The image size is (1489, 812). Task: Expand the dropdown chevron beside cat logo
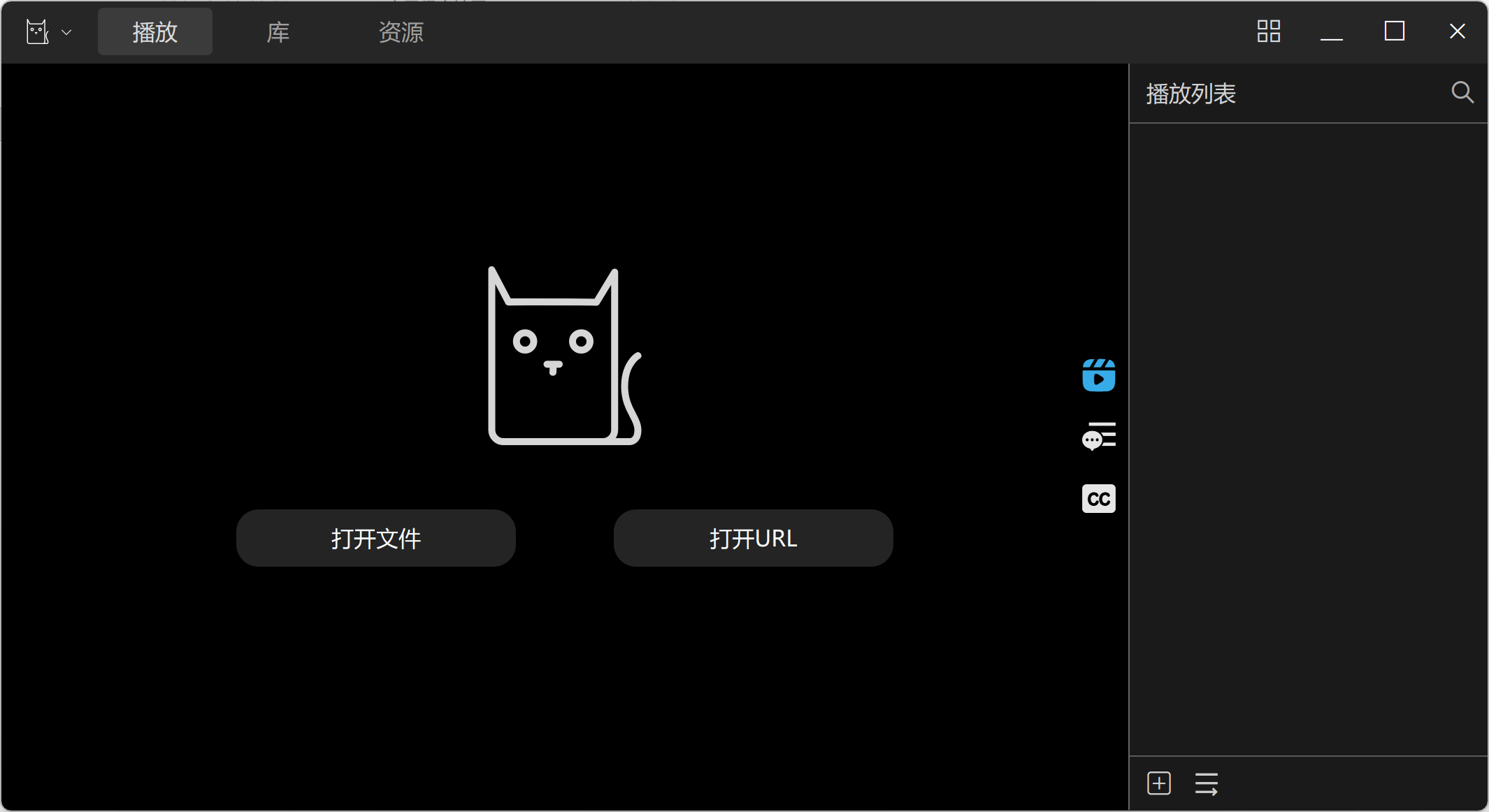pos(67,32)
